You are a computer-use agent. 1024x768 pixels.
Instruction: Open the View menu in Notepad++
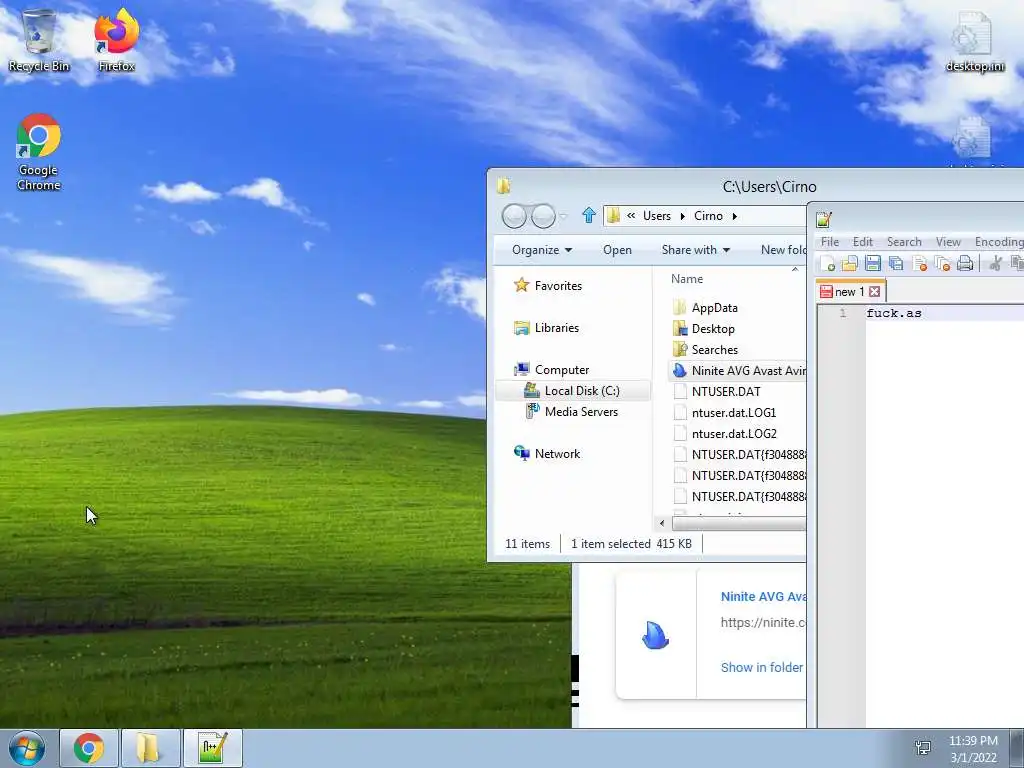click(x=948, y=242)
